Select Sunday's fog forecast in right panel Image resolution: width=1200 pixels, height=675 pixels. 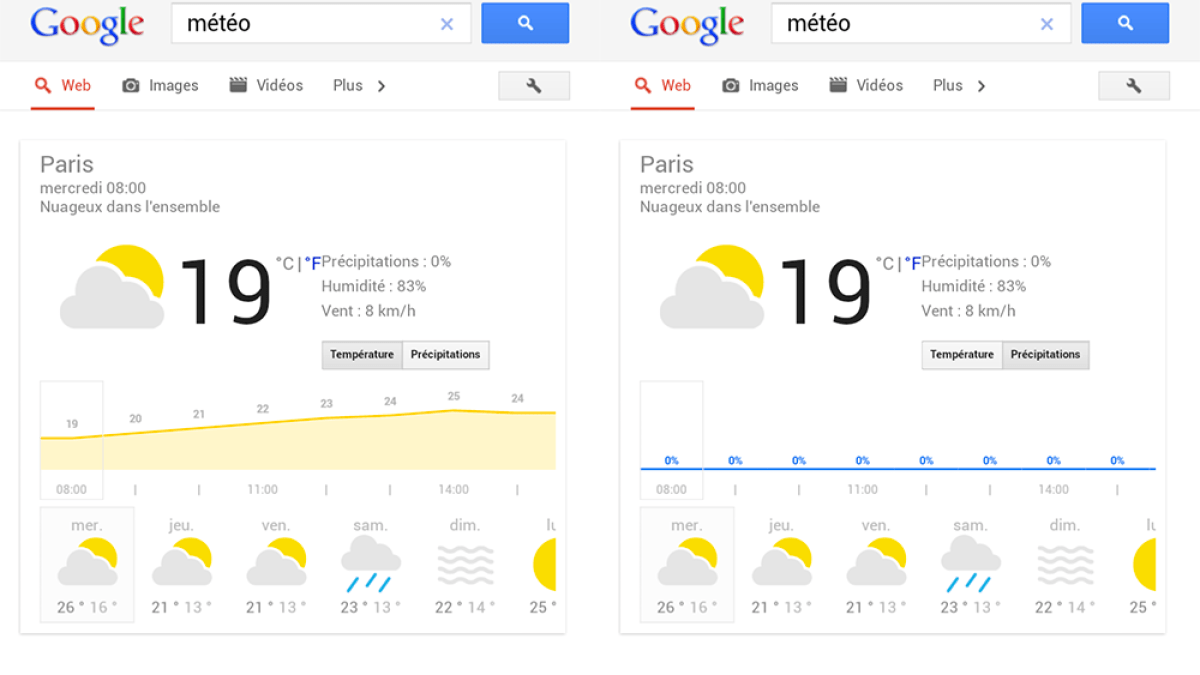(x=1065, y=564)
